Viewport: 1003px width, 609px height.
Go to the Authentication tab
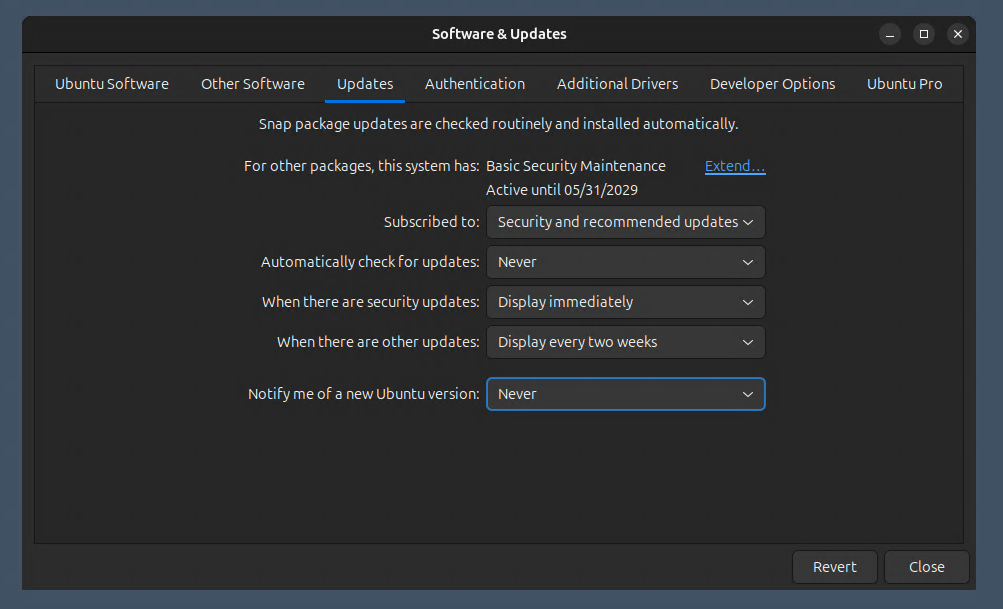point(475,84)
